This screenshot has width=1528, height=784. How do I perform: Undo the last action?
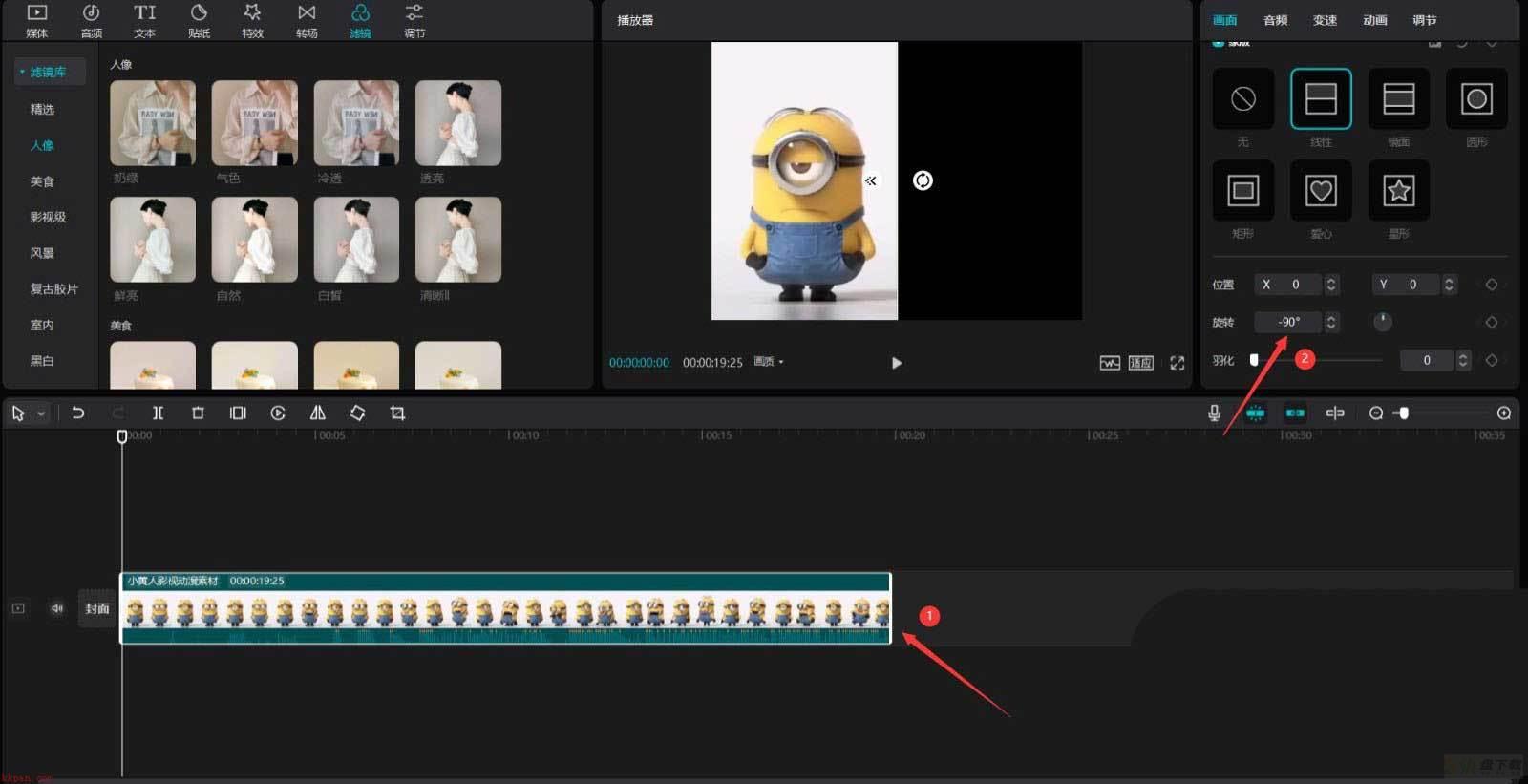click(78, 413)
